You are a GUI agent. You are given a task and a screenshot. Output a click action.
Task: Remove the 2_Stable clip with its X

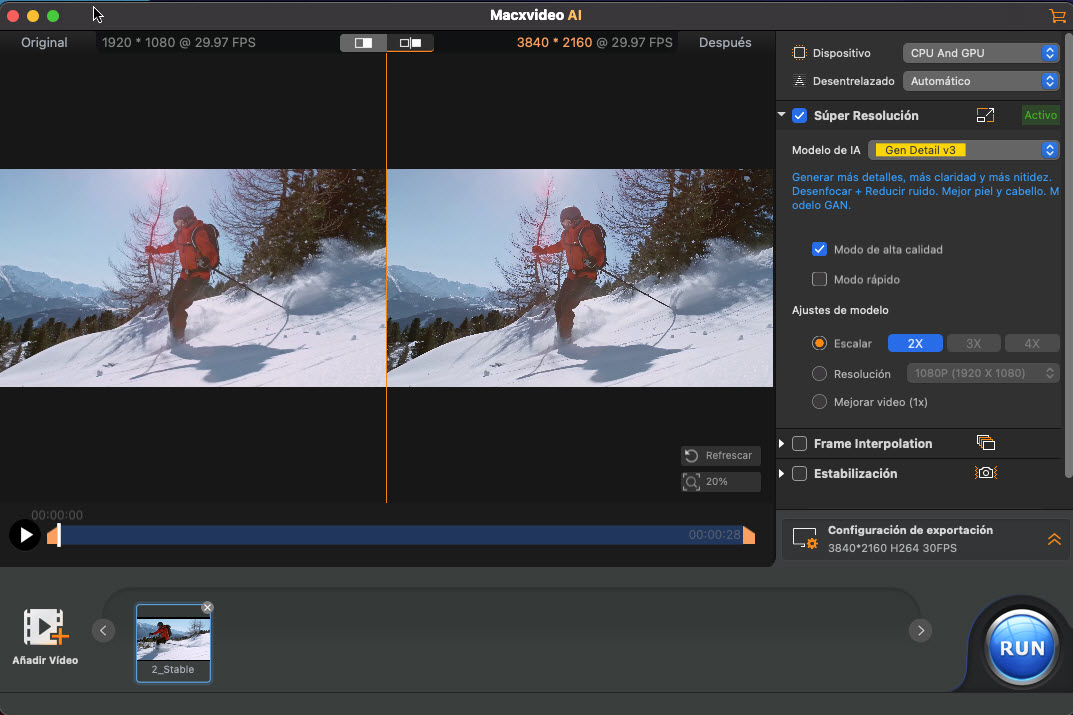207,607
